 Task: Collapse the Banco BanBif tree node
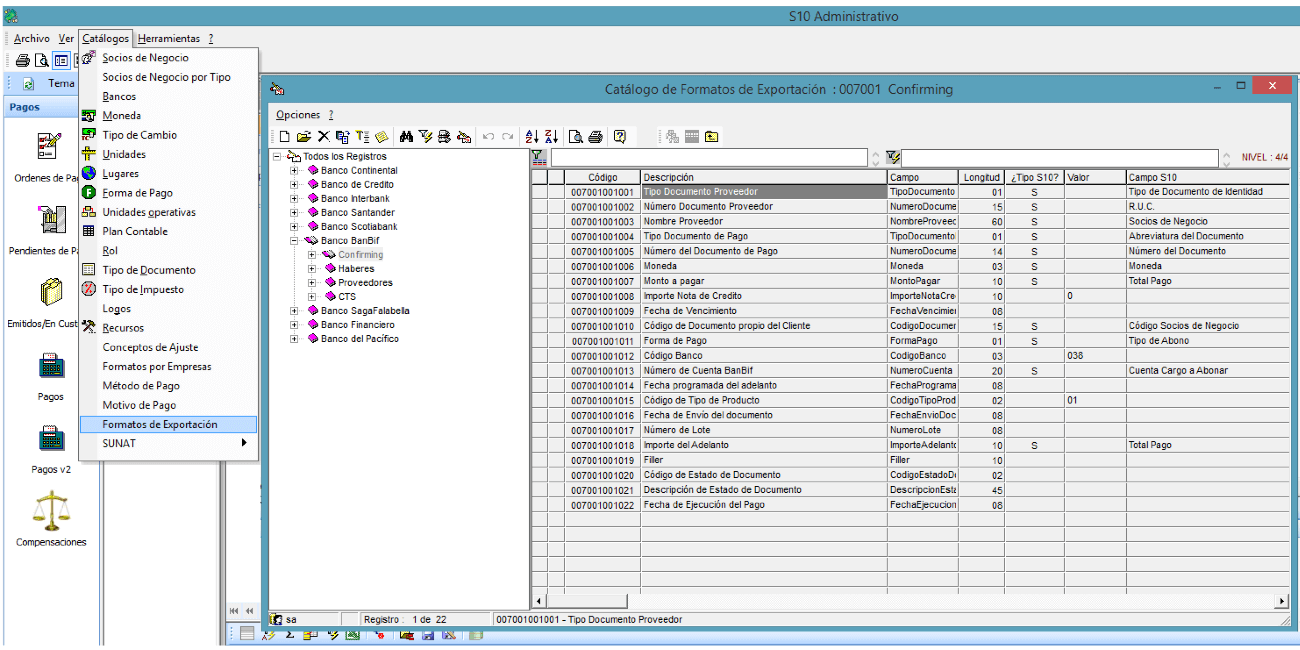(295, 241)
